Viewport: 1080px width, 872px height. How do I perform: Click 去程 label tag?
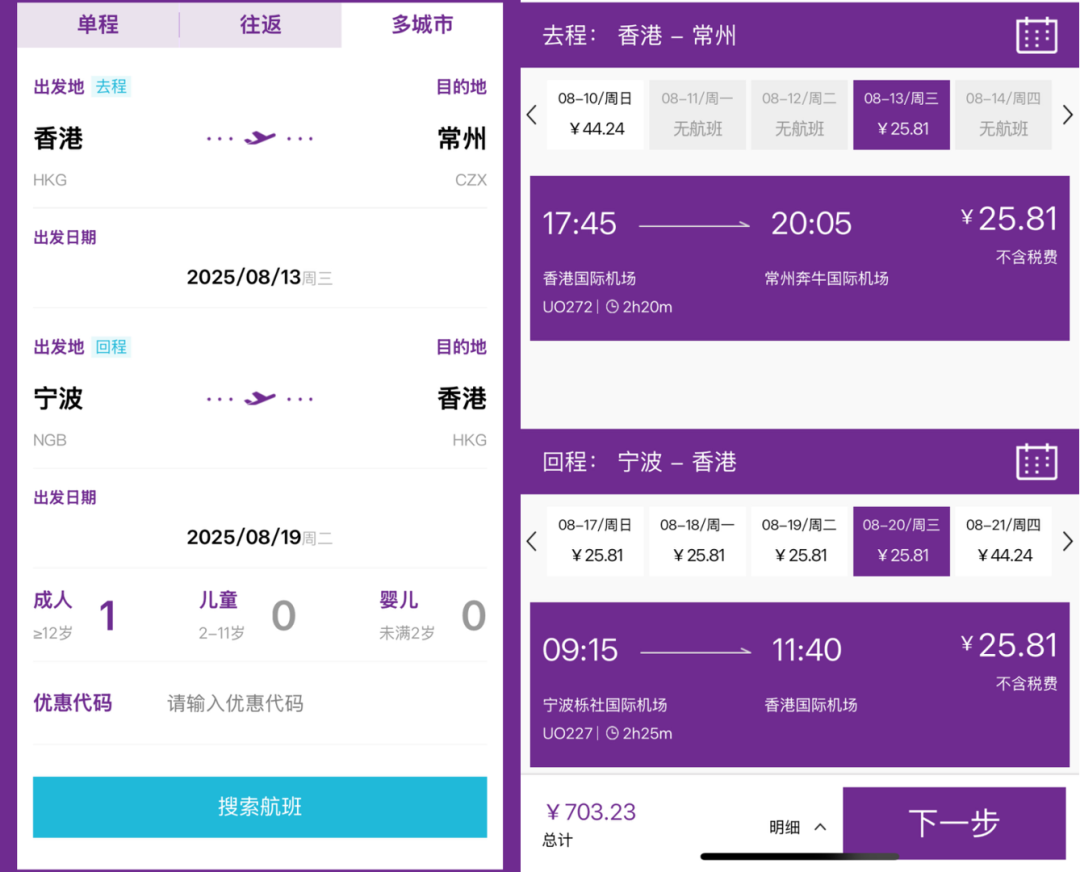[111, 86]
